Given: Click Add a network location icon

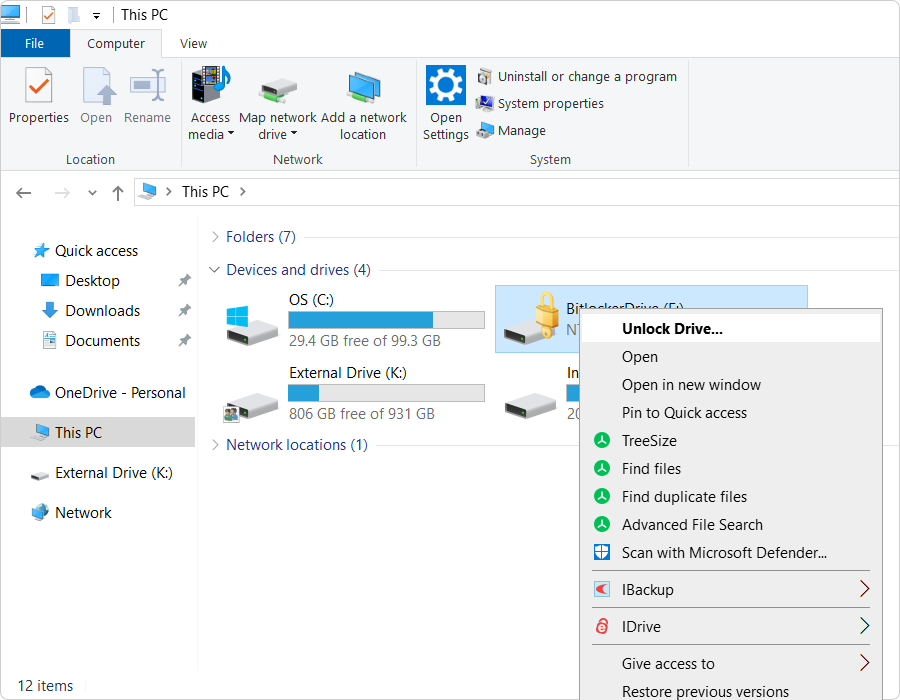Looking at the screenshot, I should pyautogui.click(x=363, y=88).
